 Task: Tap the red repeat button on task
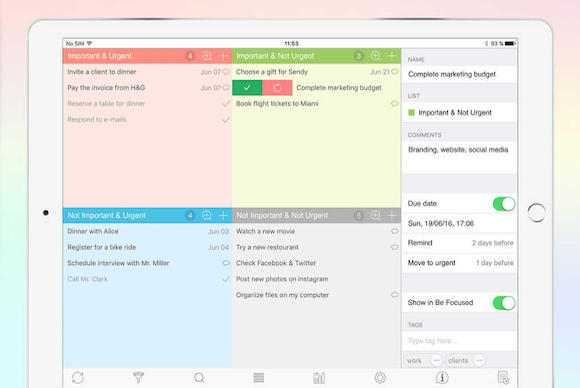pyautogui.click(x=277, y=88)
